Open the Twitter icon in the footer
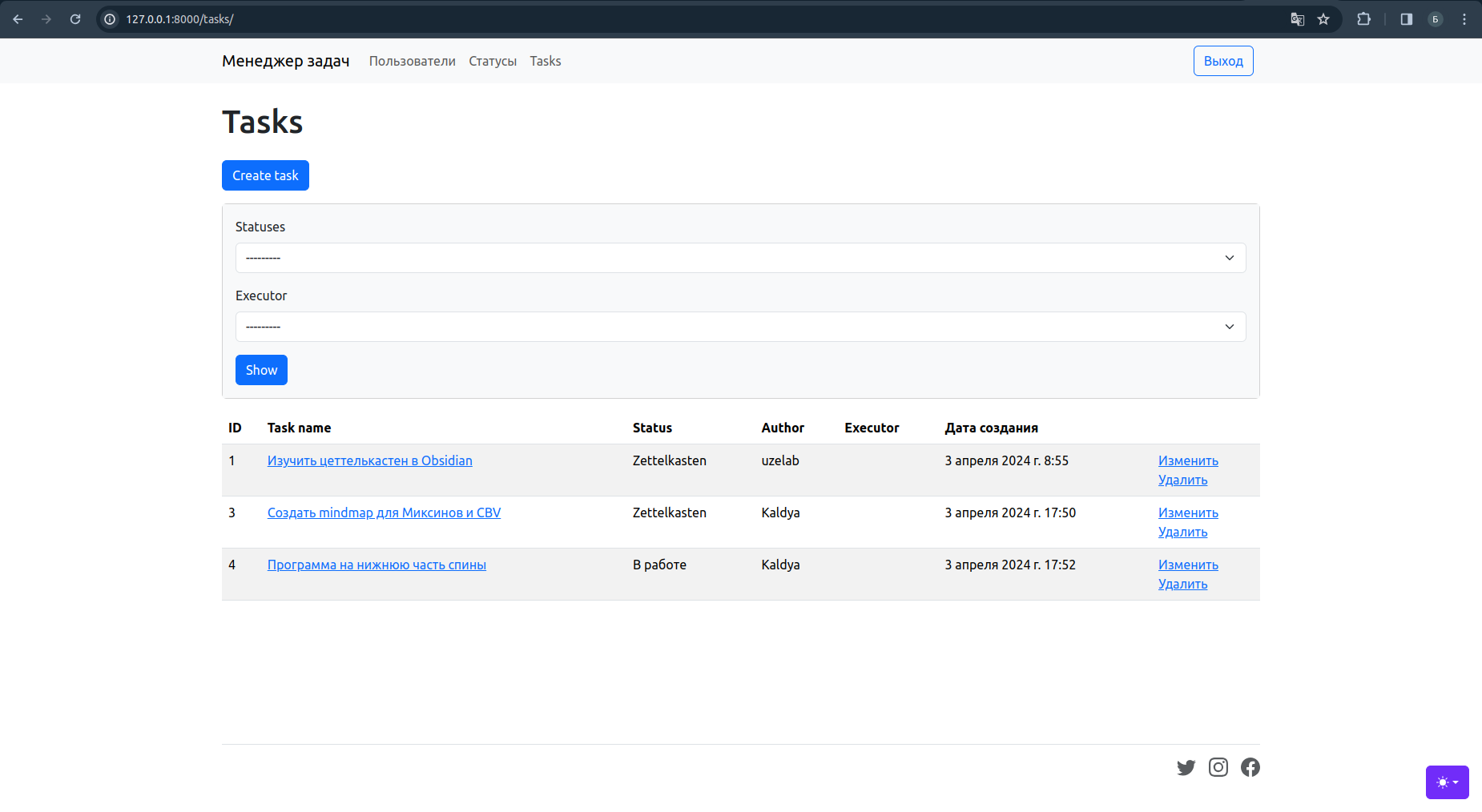 coord(1186,767)
